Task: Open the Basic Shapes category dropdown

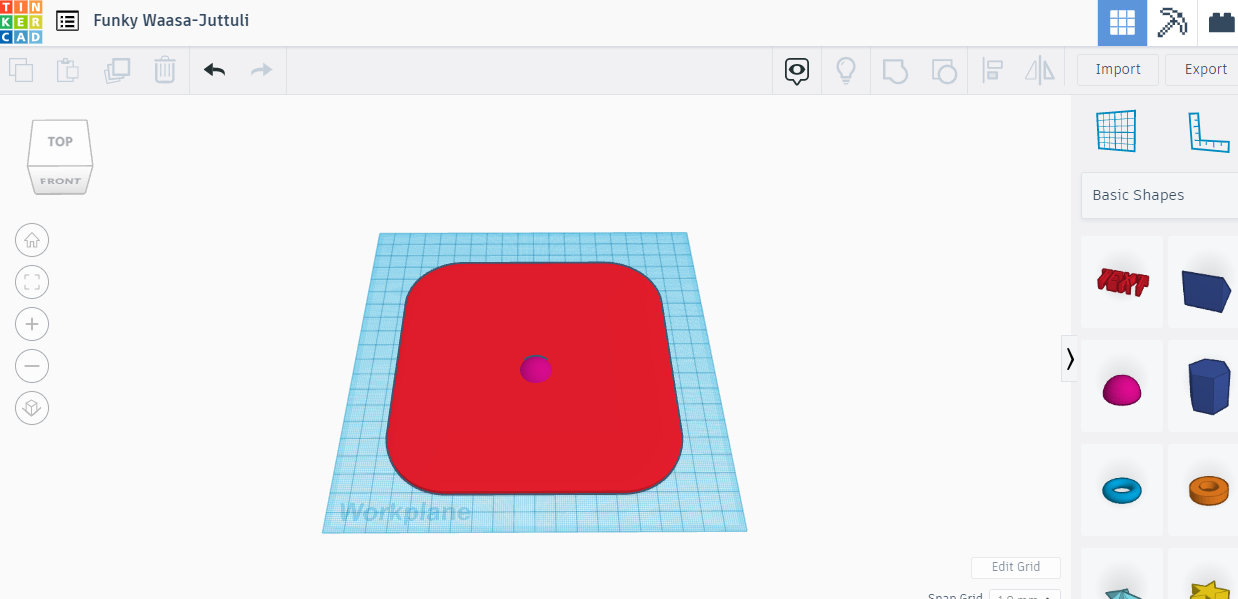Action: pos(1160,195)
